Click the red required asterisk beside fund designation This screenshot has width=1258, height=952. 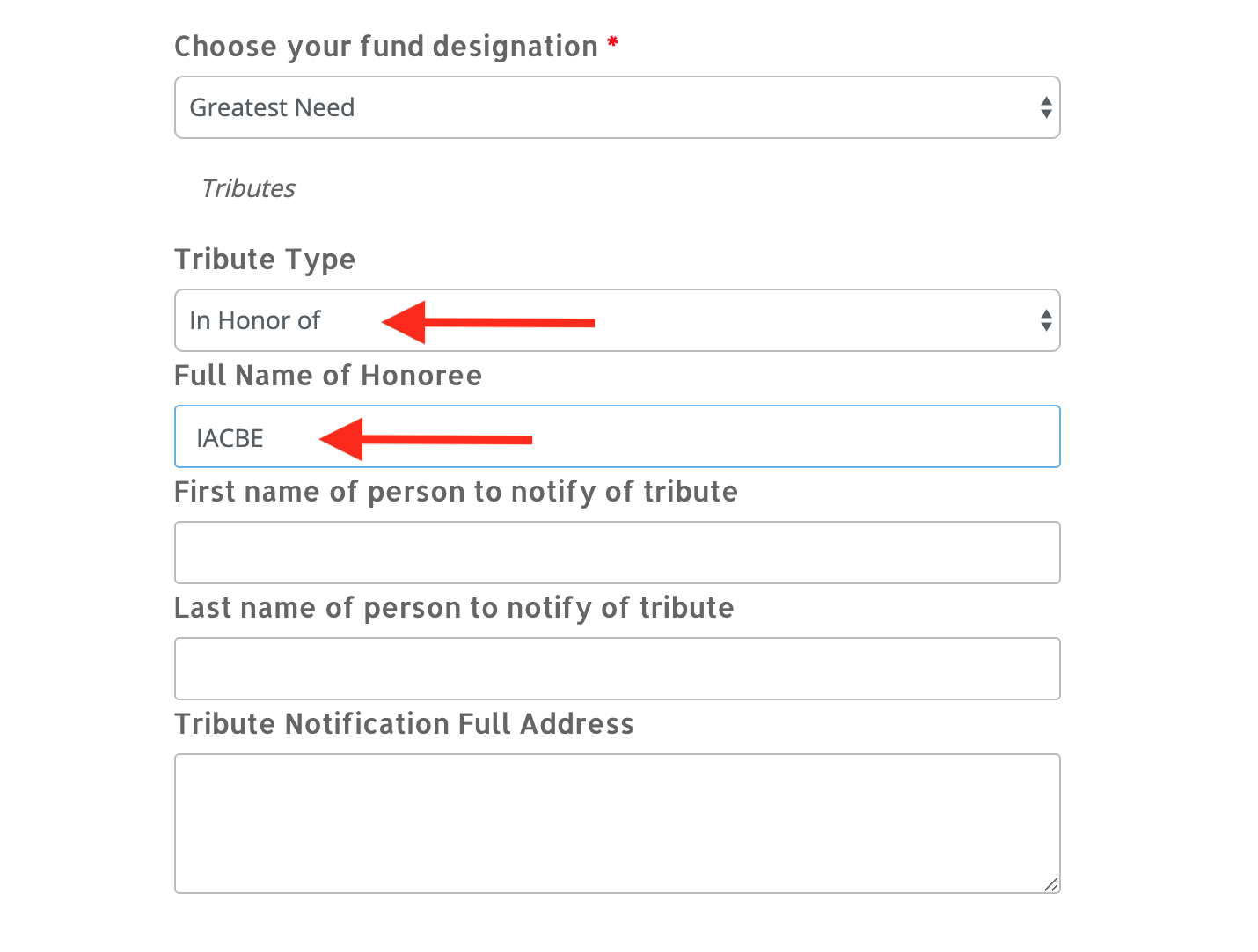[x=612, y=42]
